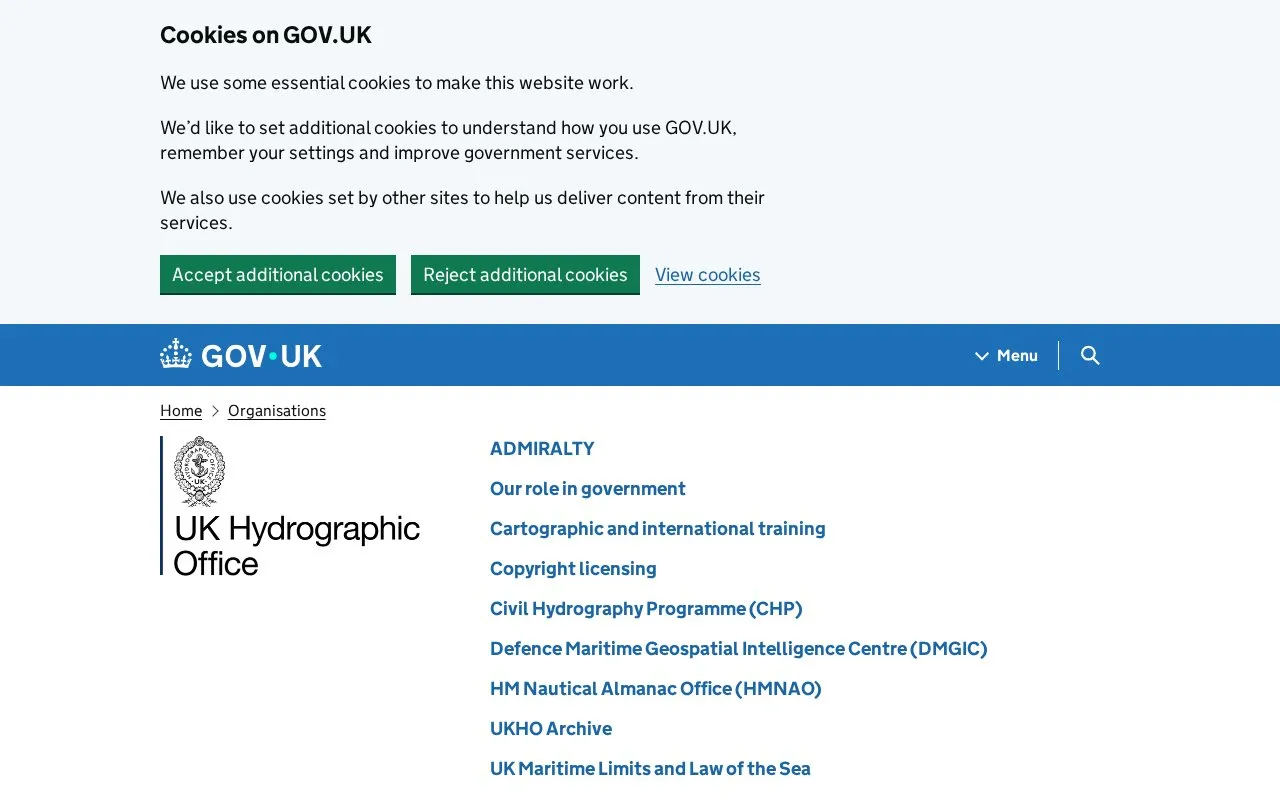The image size is (1280, 800).
Task: Go to Home breadcrumb
Action: point(181,411)
